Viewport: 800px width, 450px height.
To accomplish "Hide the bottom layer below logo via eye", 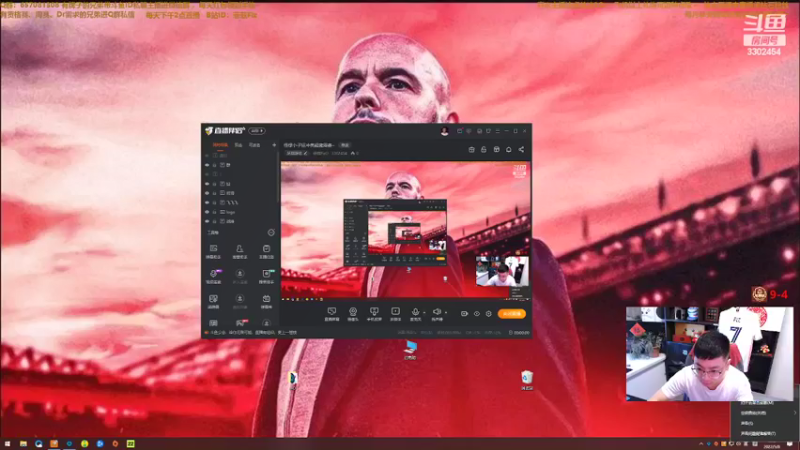I will coord(207,221).
